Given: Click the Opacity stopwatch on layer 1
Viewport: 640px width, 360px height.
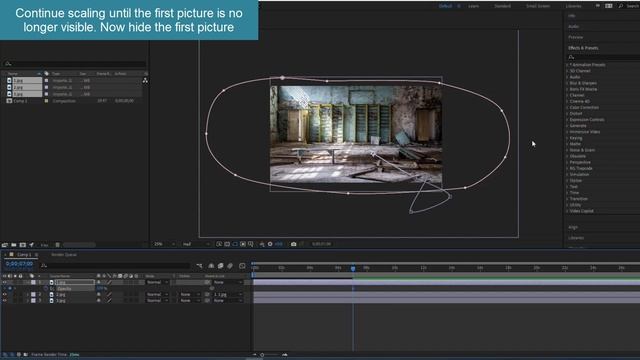Looking at the screenshot, I should (46, 289).
